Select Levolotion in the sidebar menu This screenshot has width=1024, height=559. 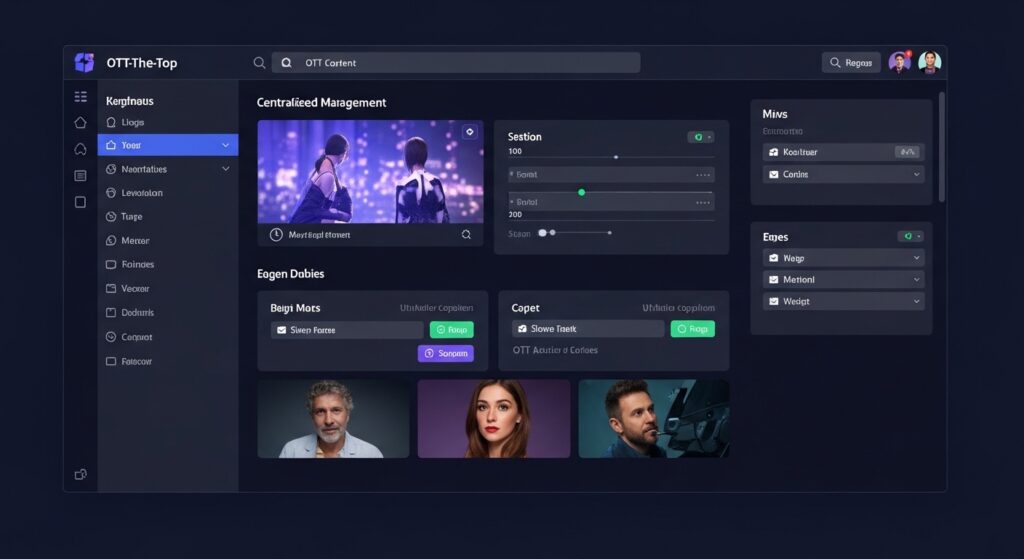[x=141, y=193]
